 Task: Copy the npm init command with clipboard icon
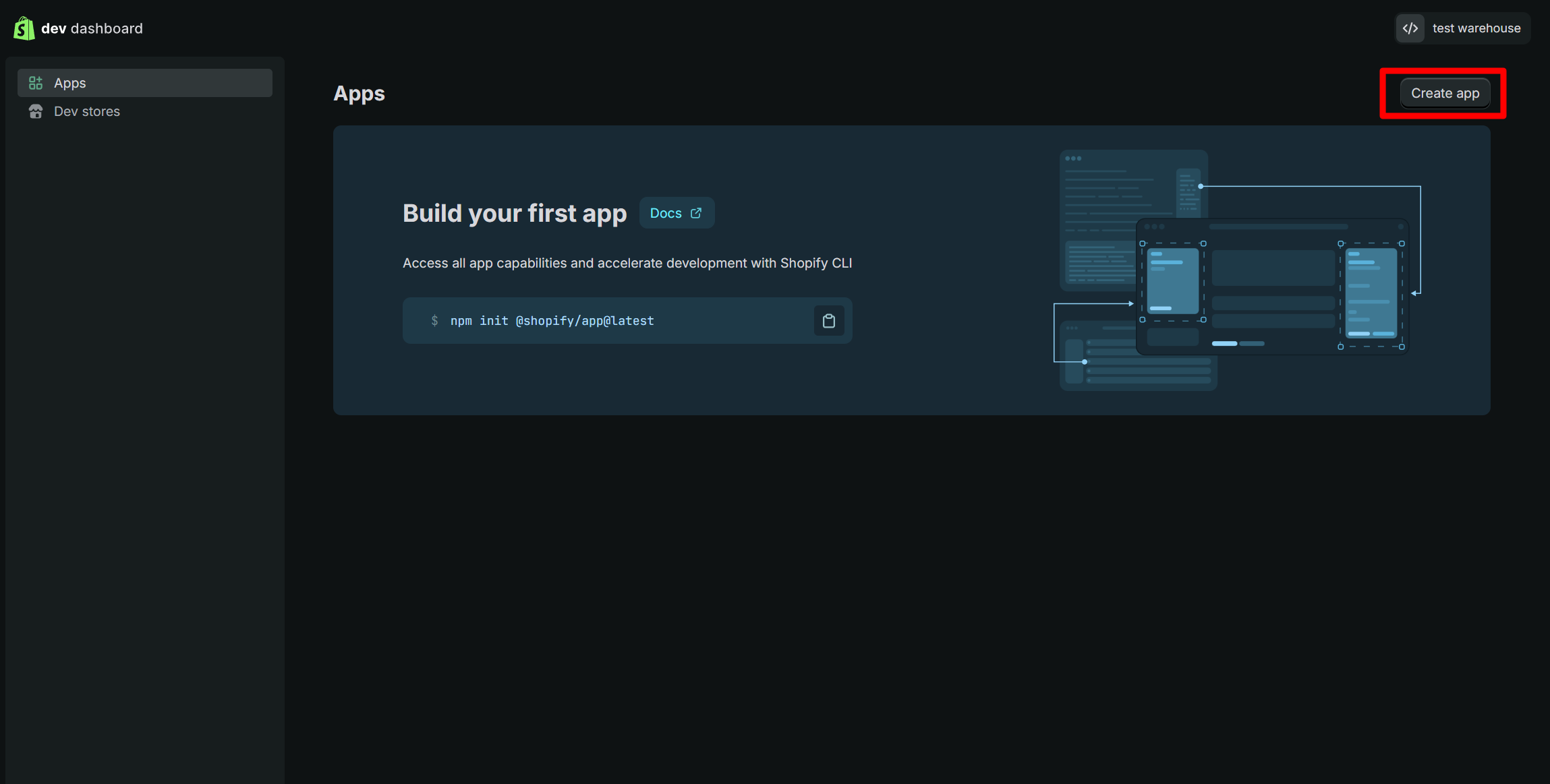[x=829, y=321]
